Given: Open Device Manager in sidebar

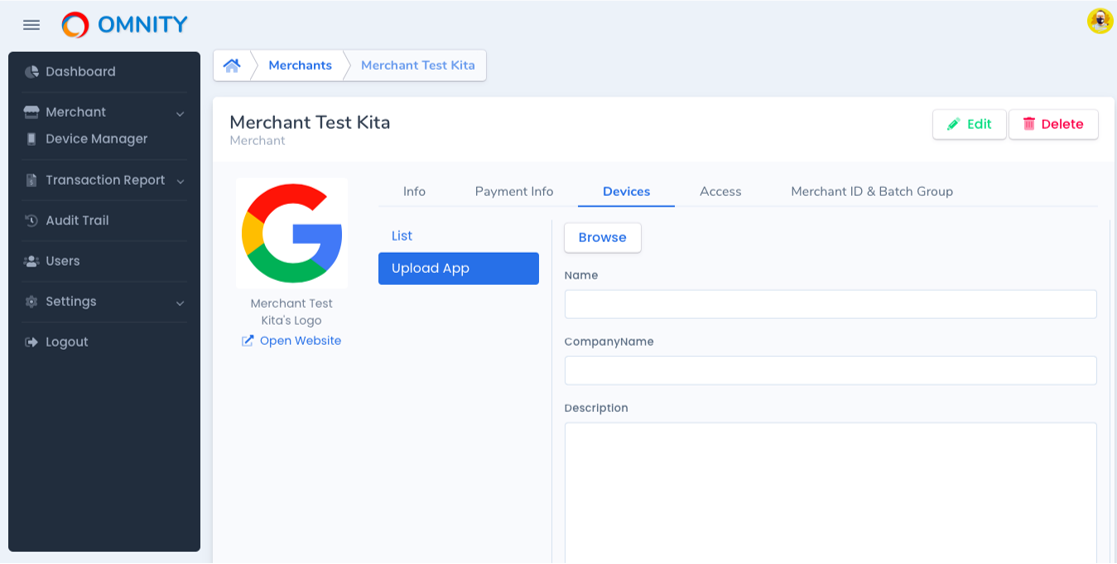Looking at the screenshot, I should (96, 139).
